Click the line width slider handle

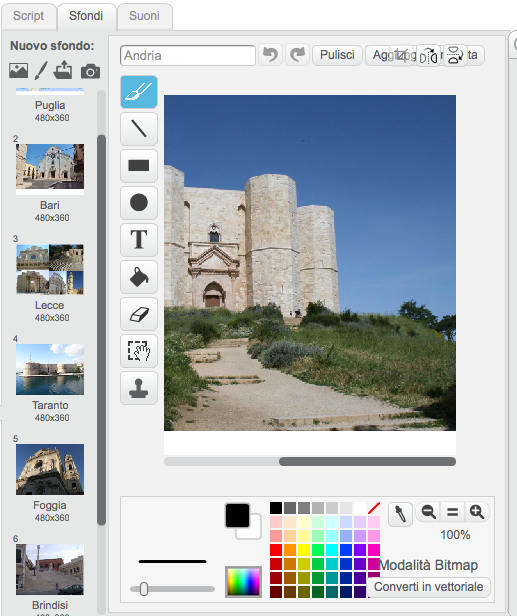(144, 589)
